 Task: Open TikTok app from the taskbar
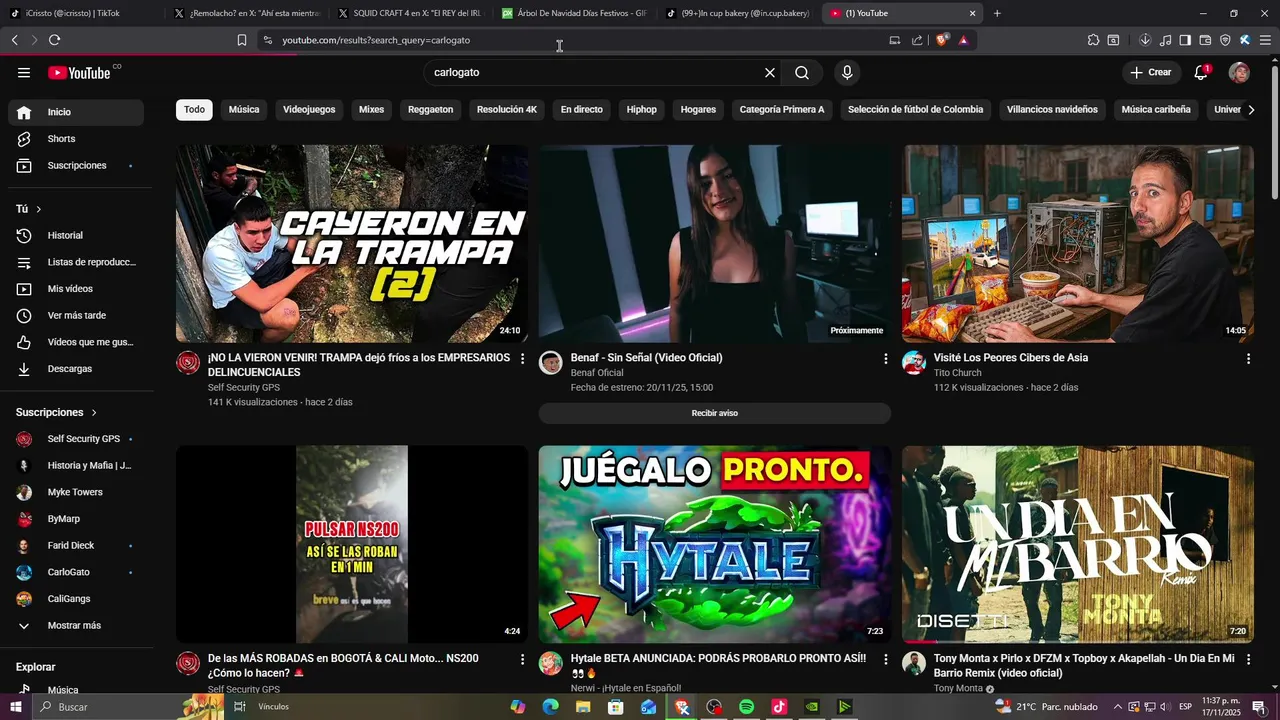click(x=779, y=707)
